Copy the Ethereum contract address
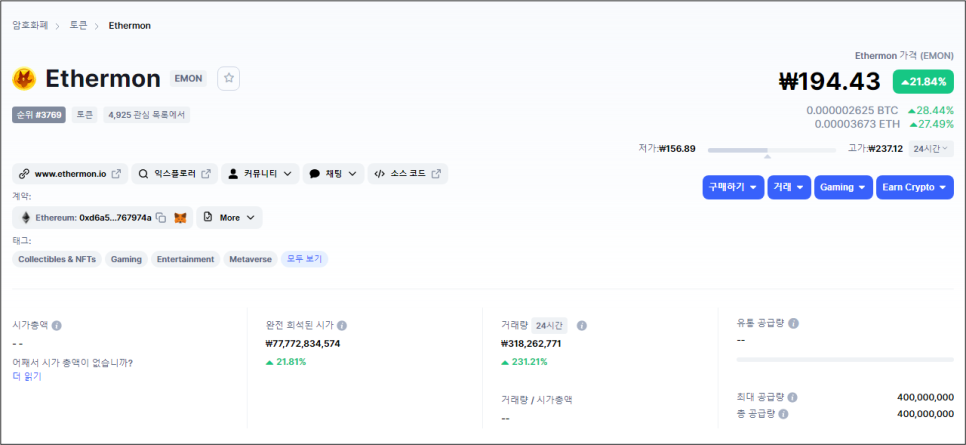Viewport: 966px width, 445px height. tap(161, 218)
